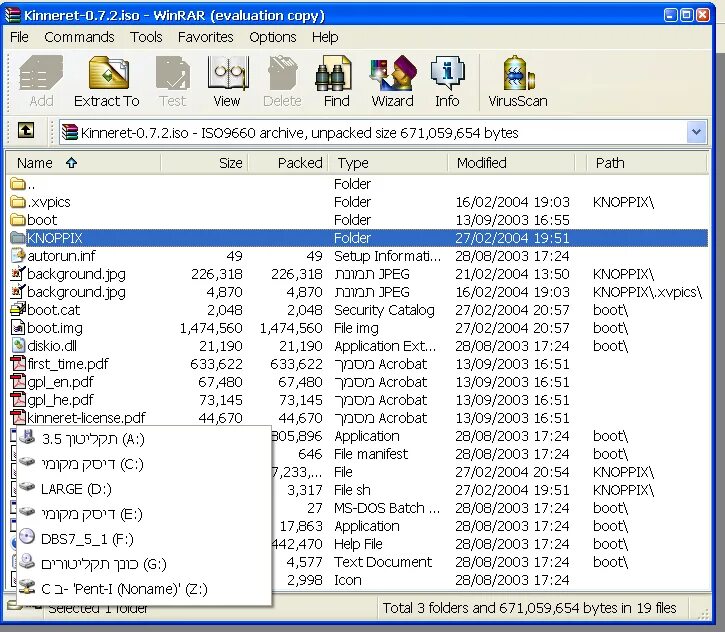This screenshot has width=725, height=632.
Task: Click the network drive Z: icon
Action: [27, 587]
